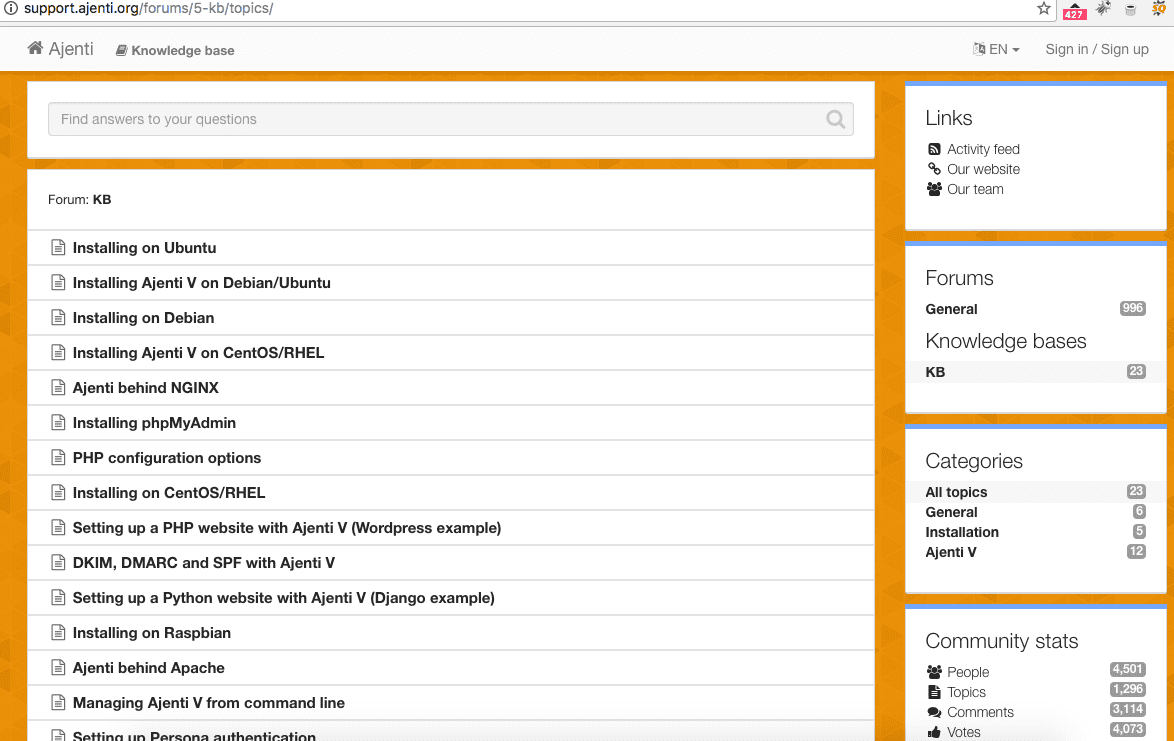1174x741 pixels.
Task: Click the People icon in Community stats
Action: tap(934, 672)
